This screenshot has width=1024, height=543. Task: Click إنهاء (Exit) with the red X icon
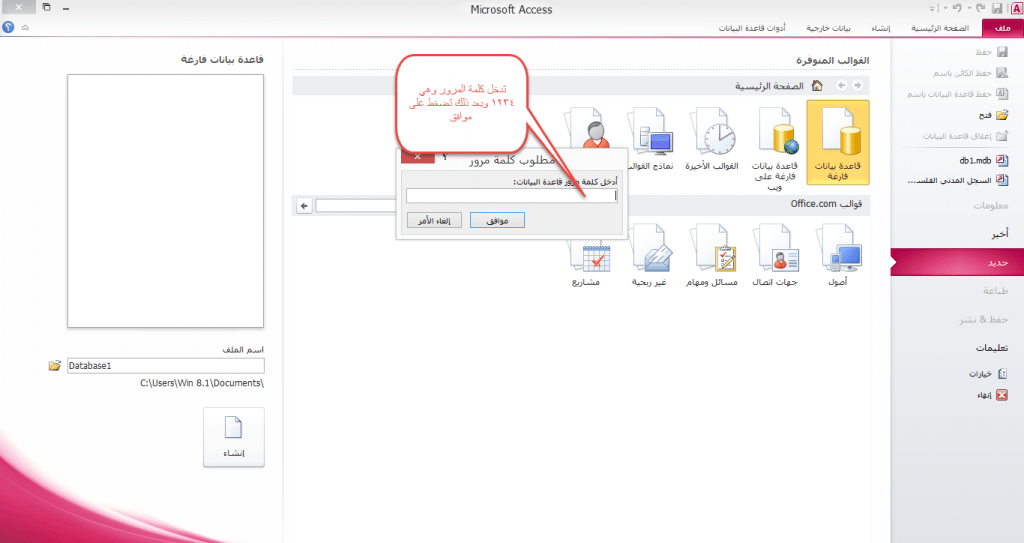click(992, 395)
